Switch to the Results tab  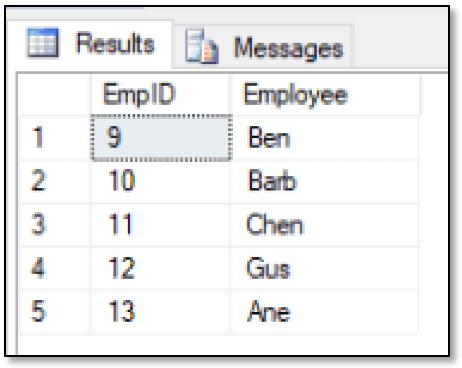[90, 43]
